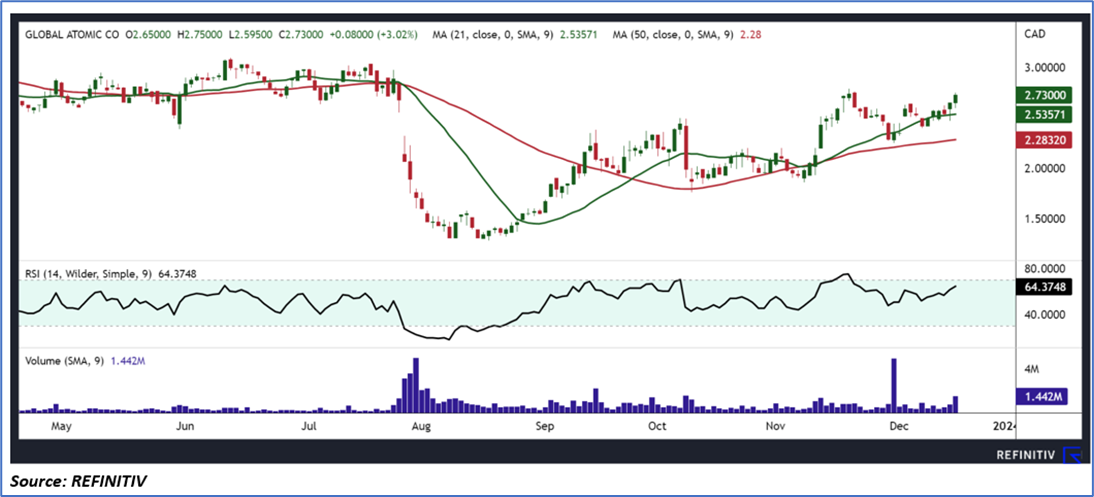Click the 4M volume axis label
1094x497 pixels.
coord(1032,368)
